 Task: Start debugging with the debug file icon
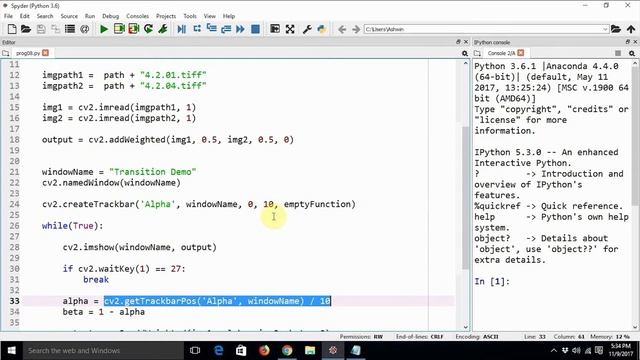(x=182, y=29)
